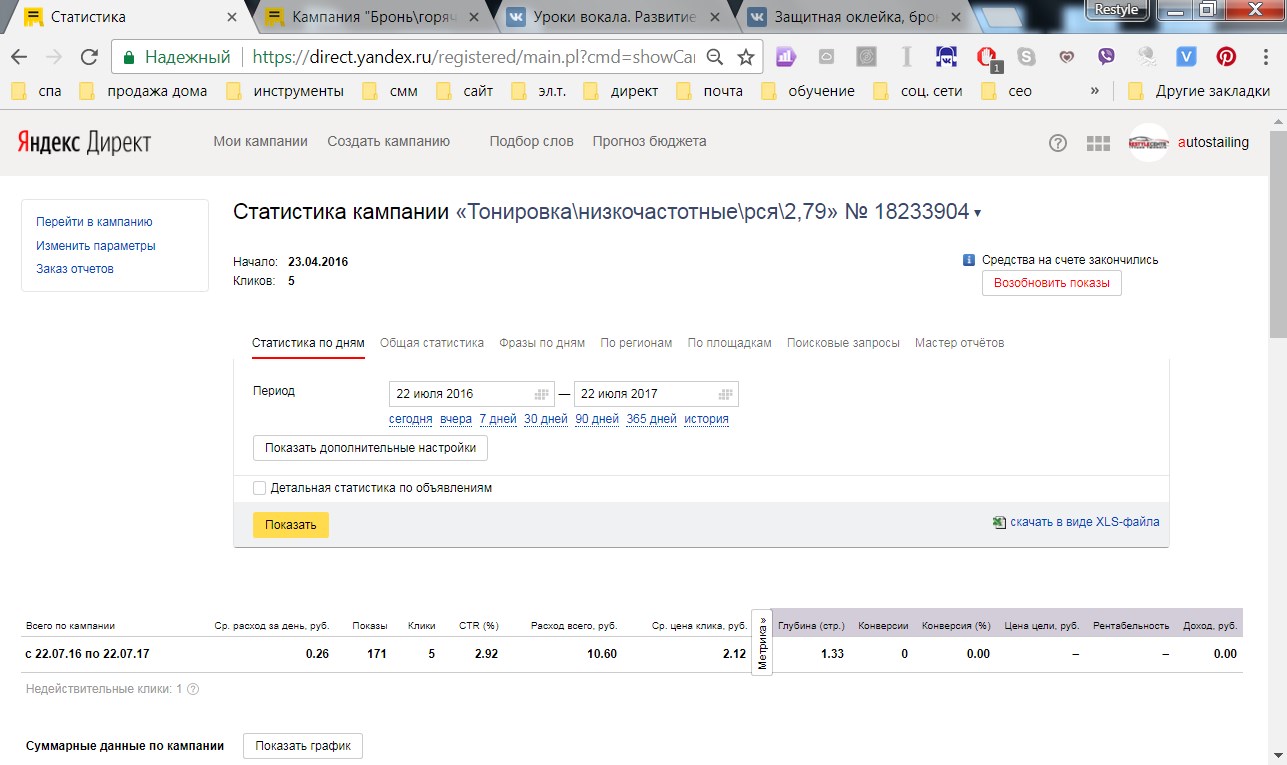Click the autostailing account avatar
Screen dimensions: 1287x765
tap(1149, 143)
